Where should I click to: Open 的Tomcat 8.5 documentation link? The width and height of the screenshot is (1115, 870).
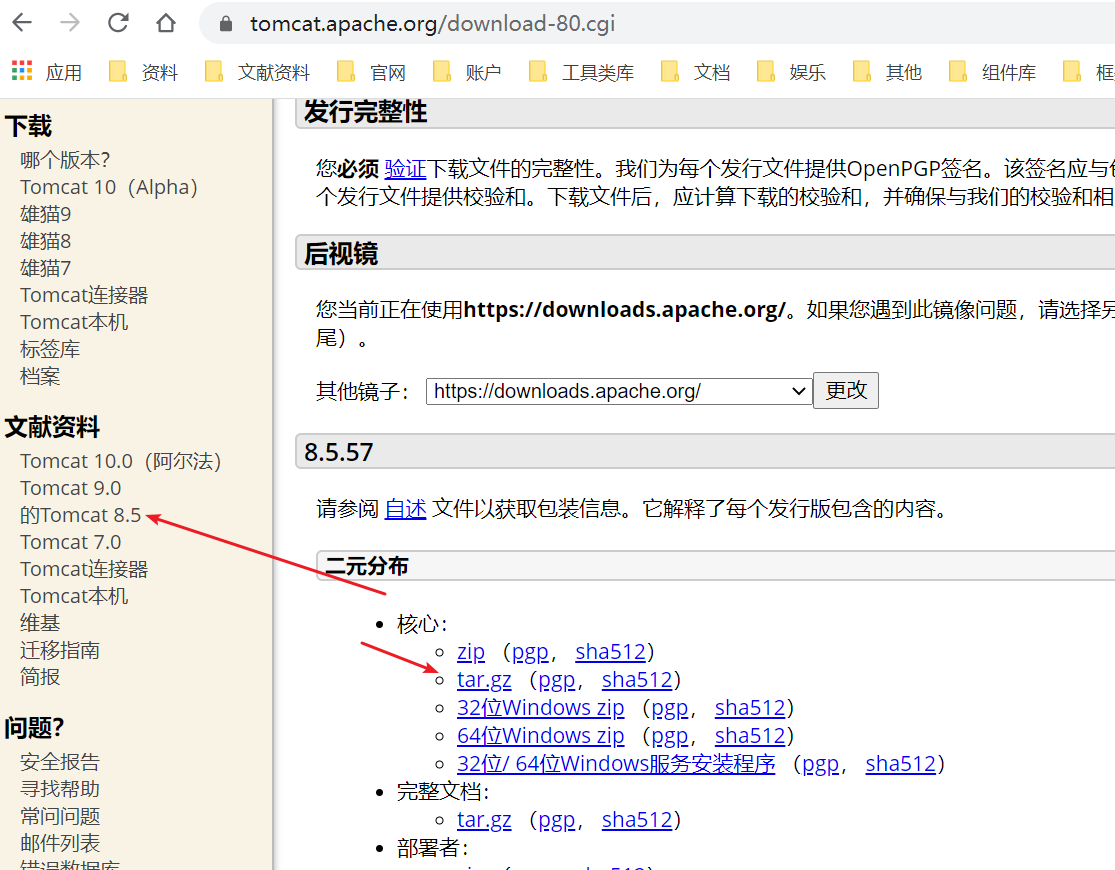(x=80, y=515)
